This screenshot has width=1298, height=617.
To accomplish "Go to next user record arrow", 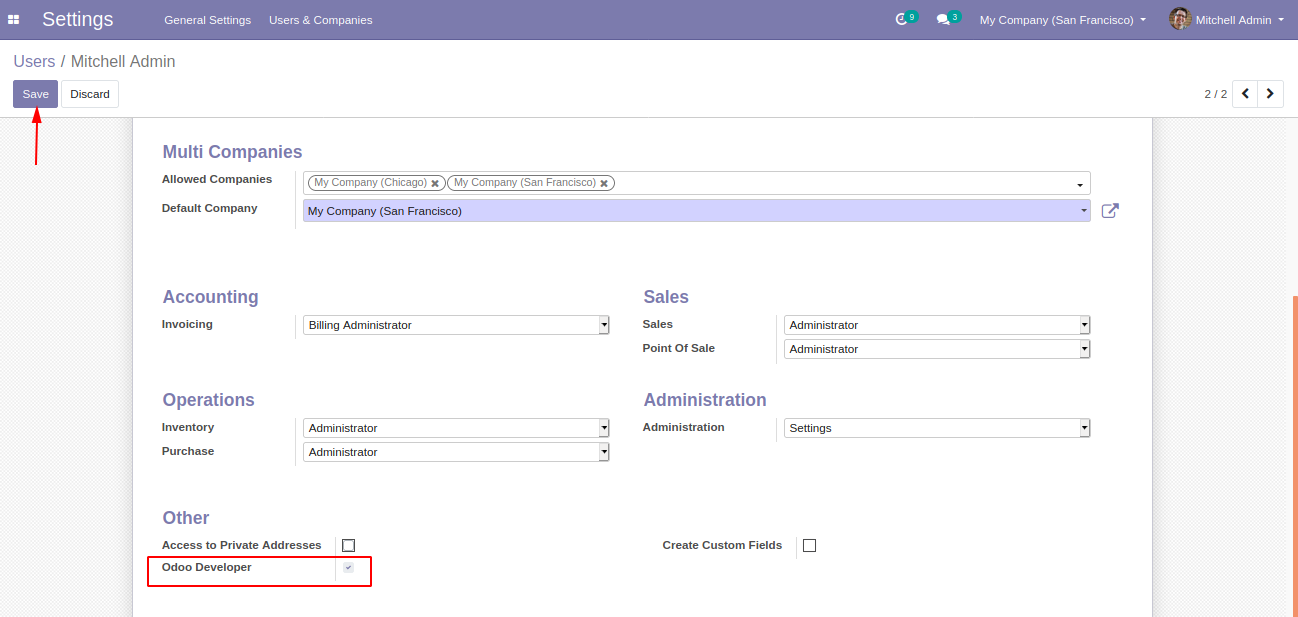I will (x=1271, y=94).
